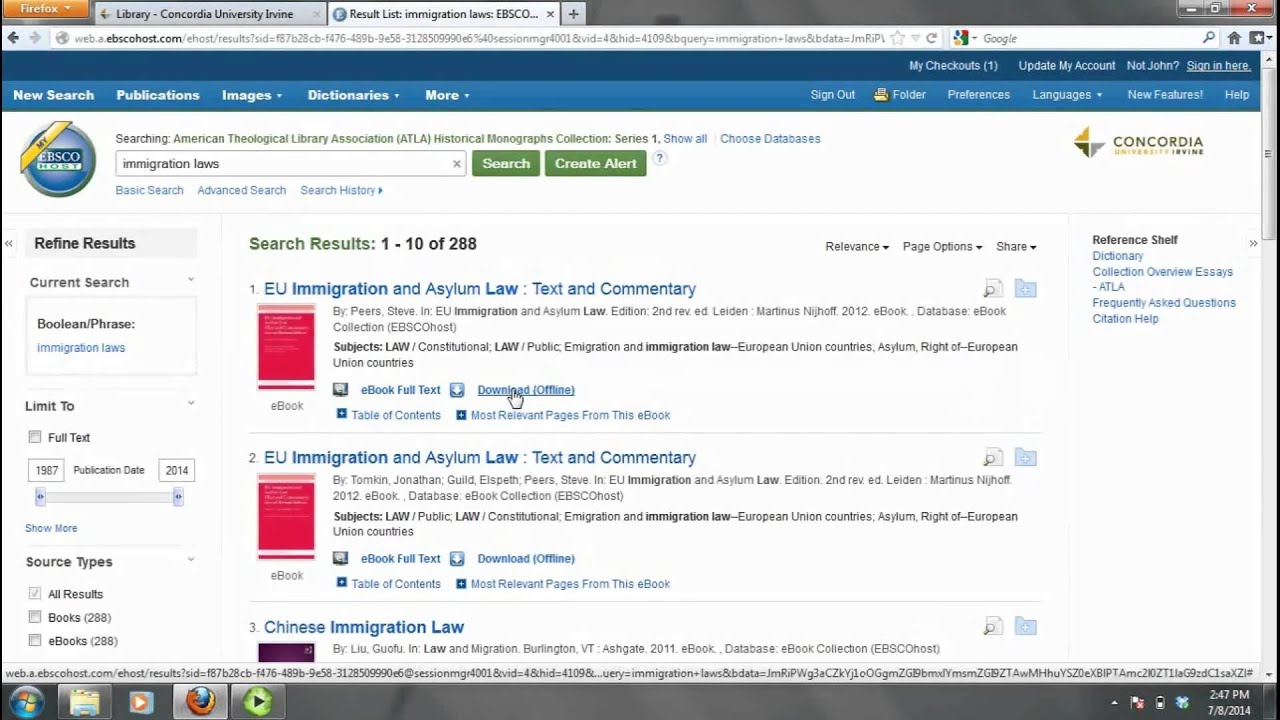This screenshot has height=720, width=1280.
Task: Click download icon for result 1
Action: (x=457, y=390)
